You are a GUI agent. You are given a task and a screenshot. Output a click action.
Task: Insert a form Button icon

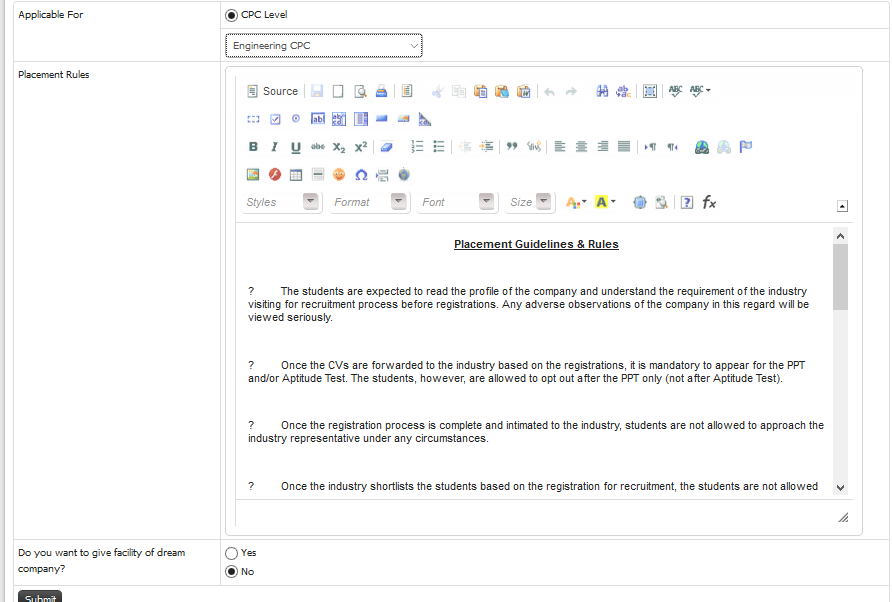click(382, 119)
